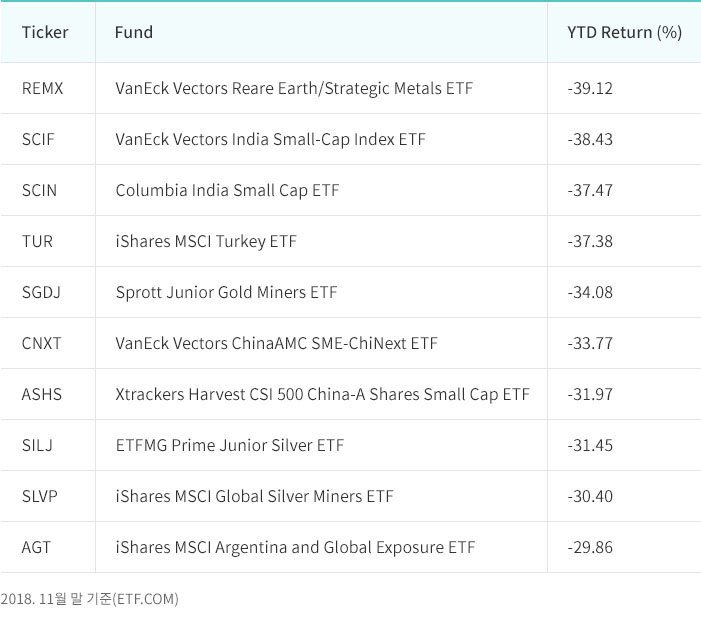Click the ASHS ticker cell

pos(41,394)
